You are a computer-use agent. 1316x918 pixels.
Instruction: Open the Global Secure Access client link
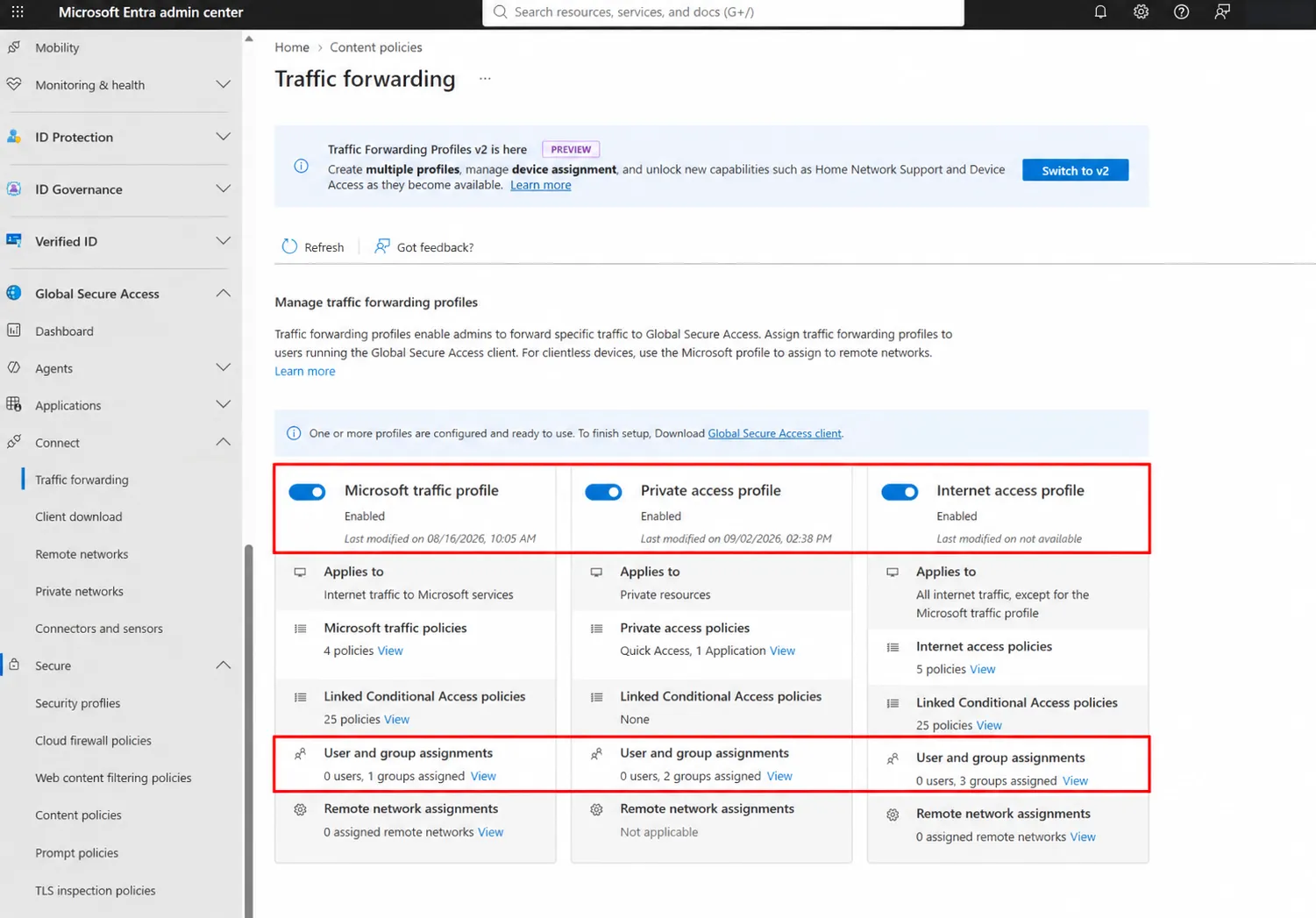[774, 433]
